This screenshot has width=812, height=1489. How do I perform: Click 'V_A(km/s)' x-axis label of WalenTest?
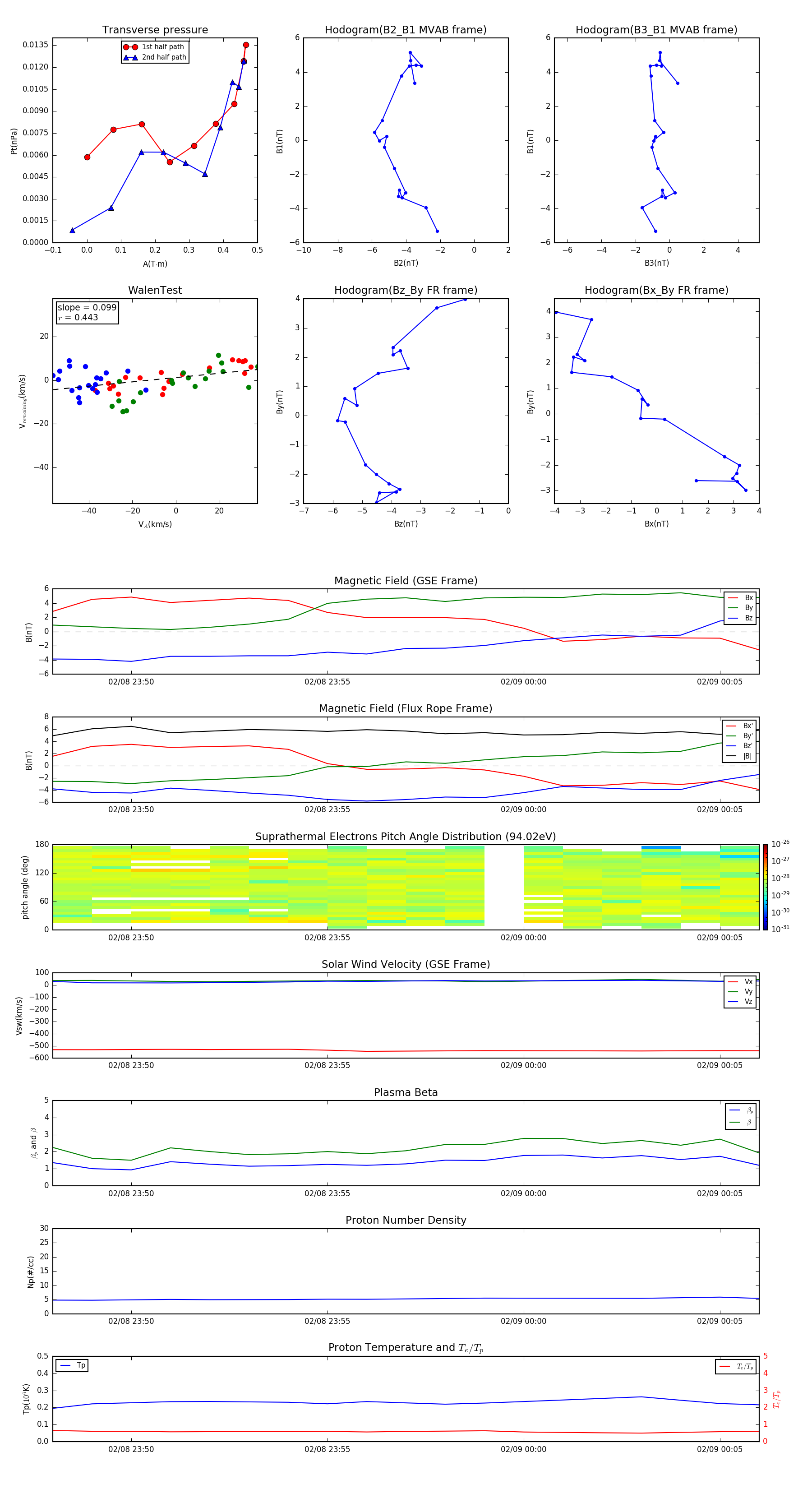[x=155, y=524]
